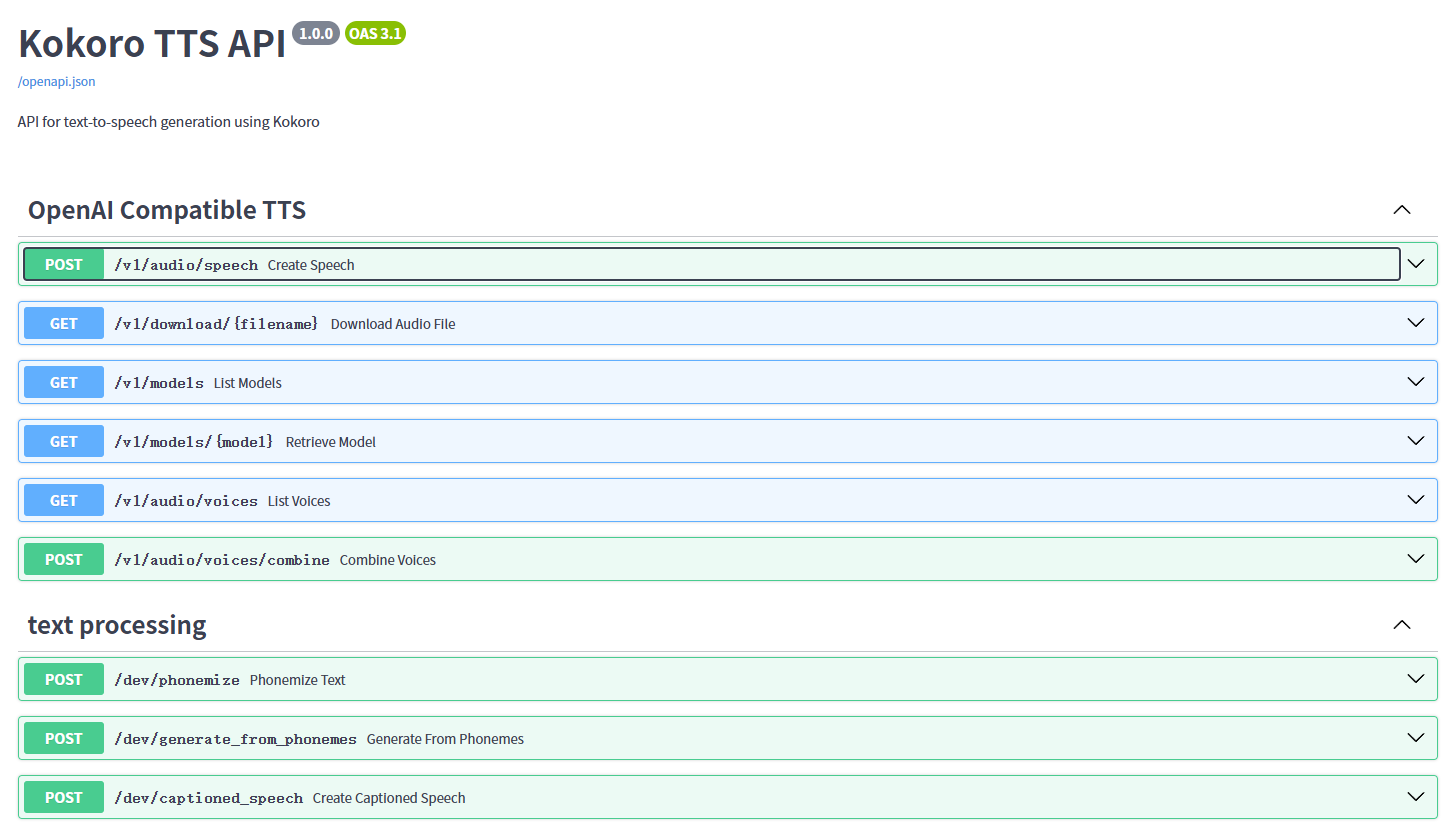The height and width of the screenshot is (832, 1446).
Task: Click the Create Speech summary text
Action: 311,265
